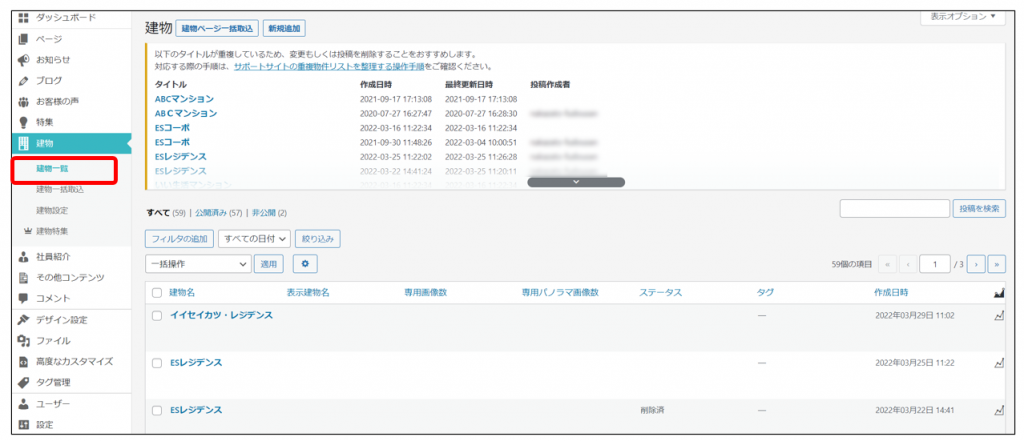
Task: Click the gear settings button near 適用
Action: point(304,264)
